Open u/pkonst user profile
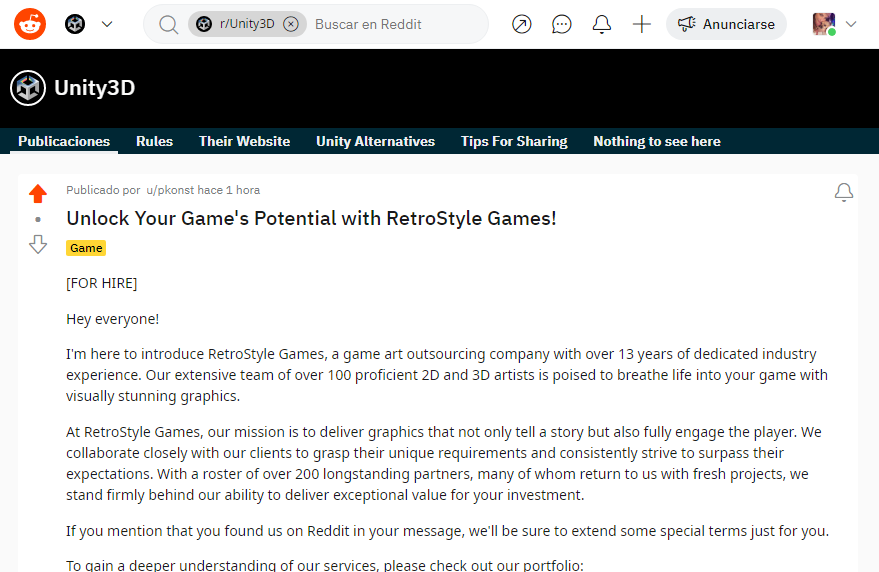 (170, 190)
